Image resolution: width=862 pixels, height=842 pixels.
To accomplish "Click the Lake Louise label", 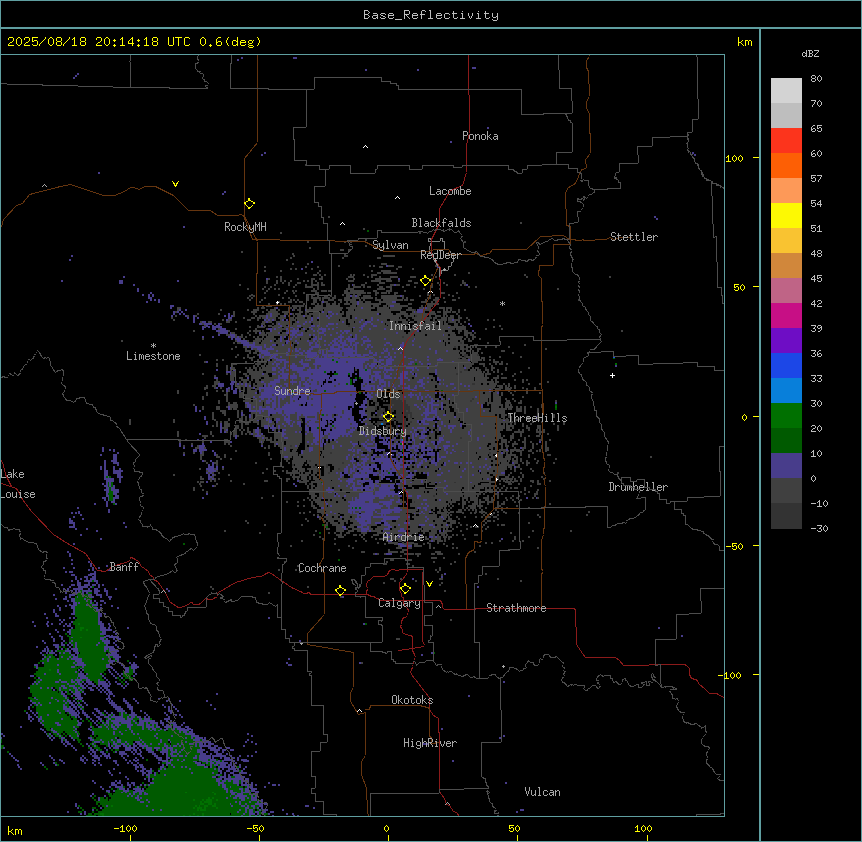I will pyautogui.click(x=18, y=484).
